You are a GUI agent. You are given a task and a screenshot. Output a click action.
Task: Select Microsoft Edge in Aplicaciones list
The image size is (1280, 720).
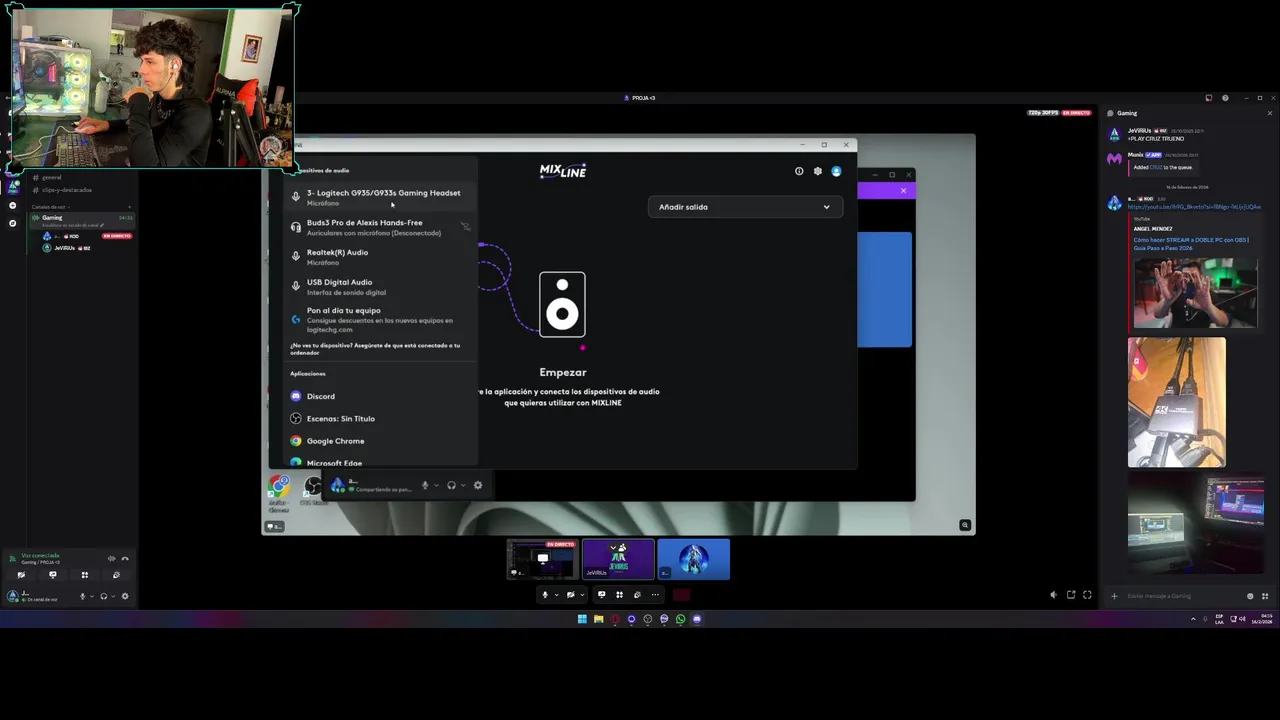click(379, 462)
